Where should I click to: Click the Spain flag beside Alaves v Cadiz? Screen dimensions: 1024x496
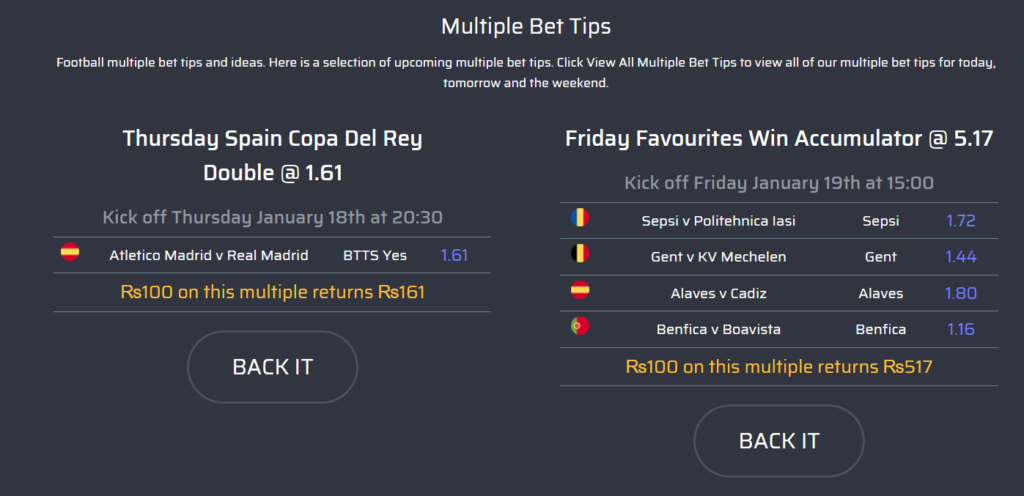[580, 290]
